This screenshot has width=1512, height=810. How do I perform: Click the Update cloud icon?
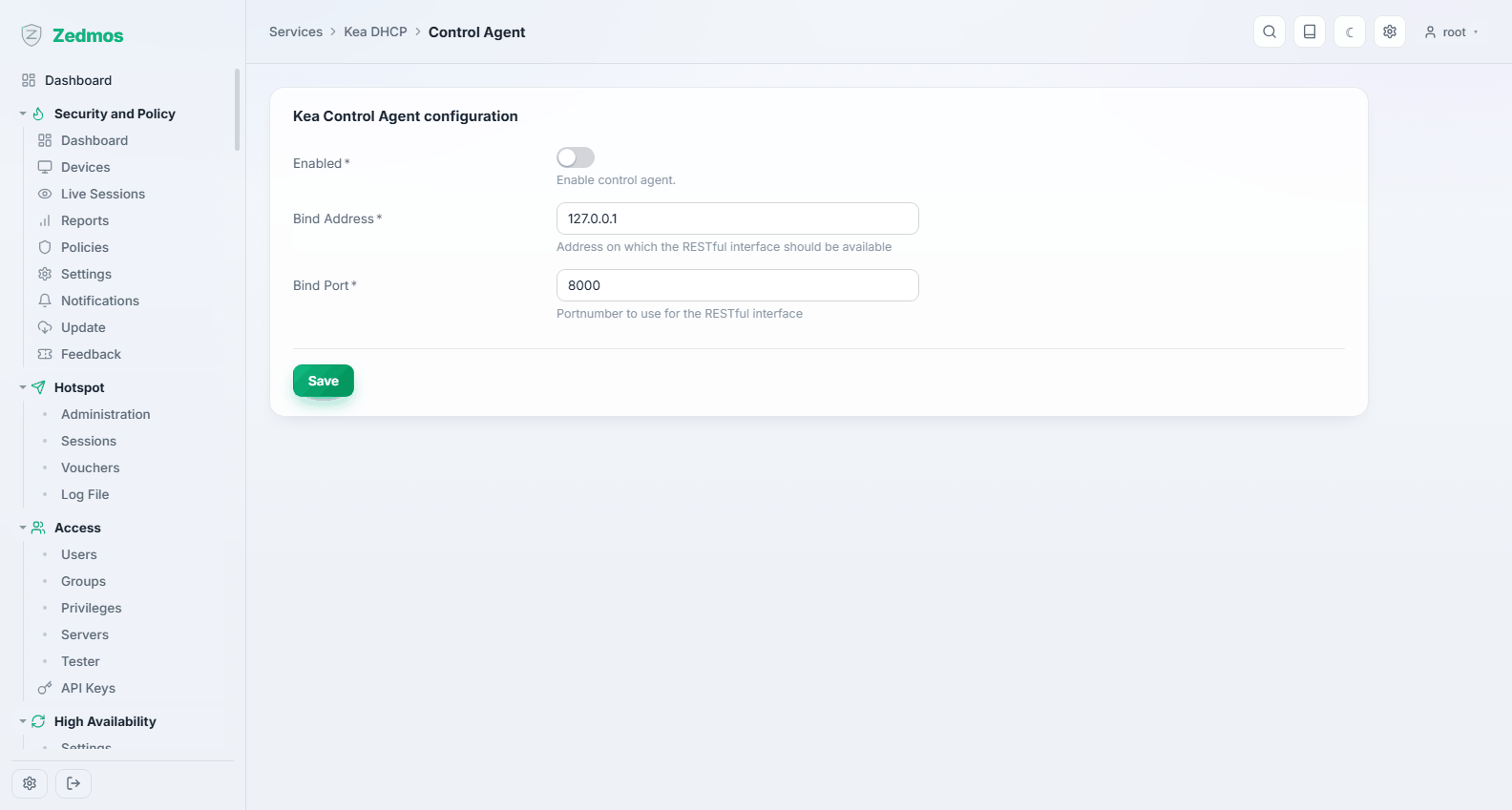pos(45,327)
